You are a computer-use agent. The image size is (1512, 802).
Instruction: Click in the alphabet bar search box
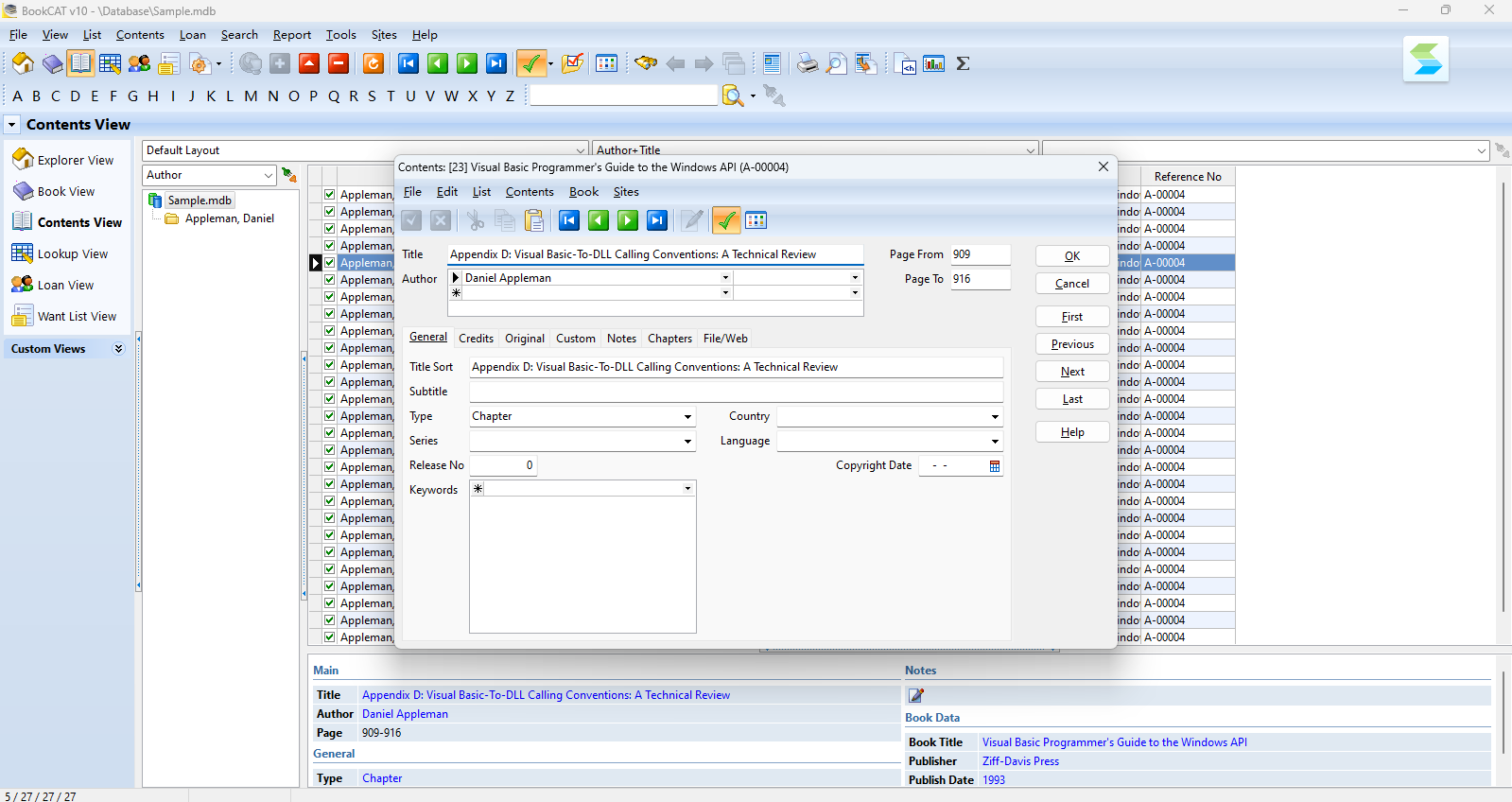tap(624, 96)
